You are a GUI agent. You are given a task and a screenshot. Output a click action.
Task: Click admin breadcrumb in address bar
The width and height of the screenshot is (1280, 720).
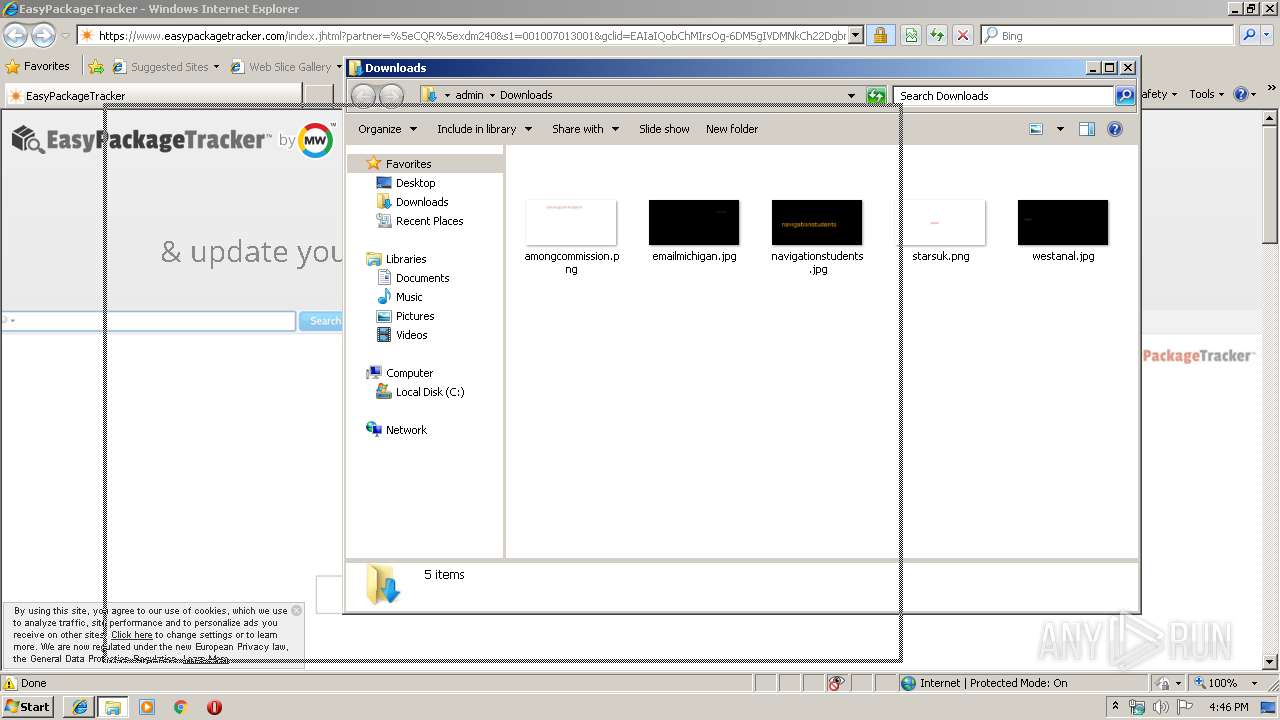[x=469, y=96]
